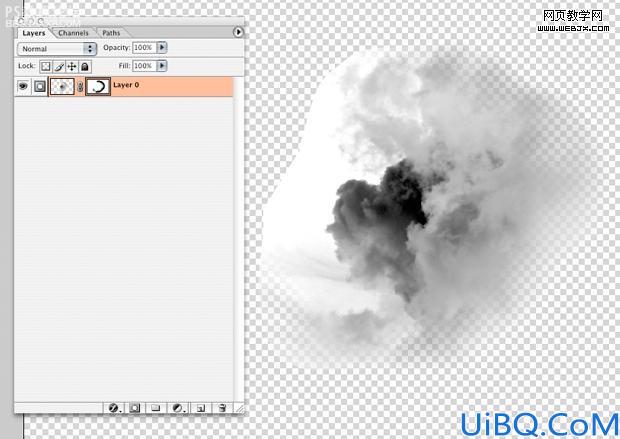The height and width of the screenshot is (439, 620).
Task: Open the new adjustment layer menu
Action: pos(179,408)
